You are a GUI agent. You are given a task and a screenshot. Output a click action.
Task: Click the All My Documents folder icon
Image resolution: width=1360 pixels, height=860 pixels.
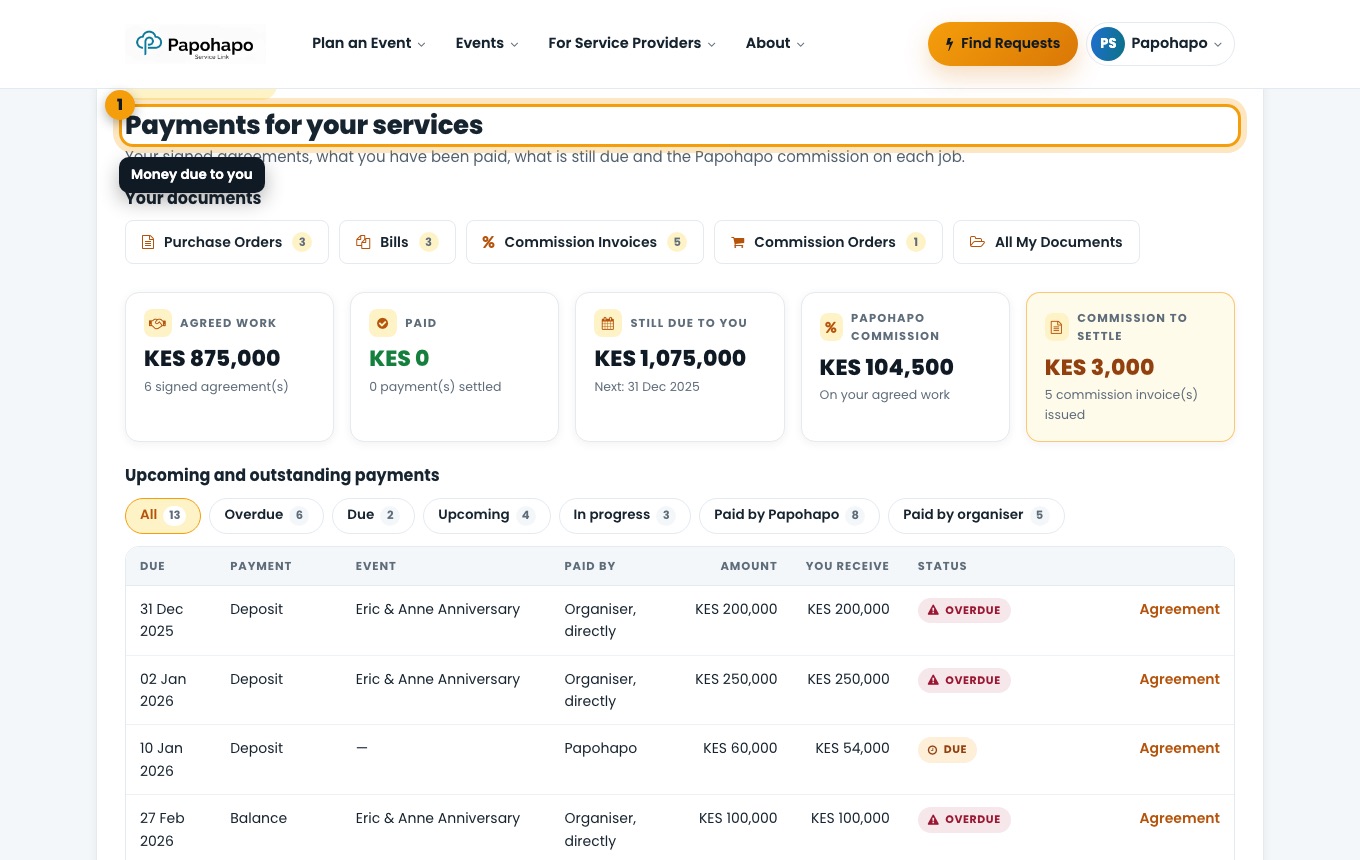[x=977, y=242]
